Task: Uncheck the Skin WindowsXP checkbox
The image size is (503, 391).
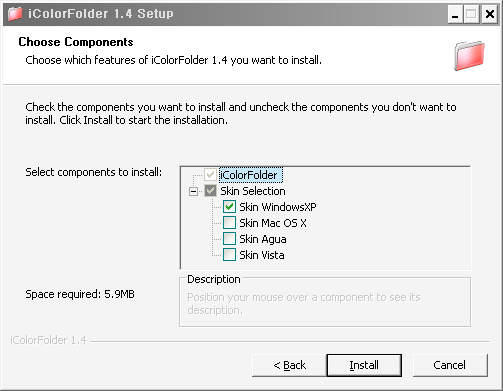Action: pyautogui.click(x=229, y=207)
